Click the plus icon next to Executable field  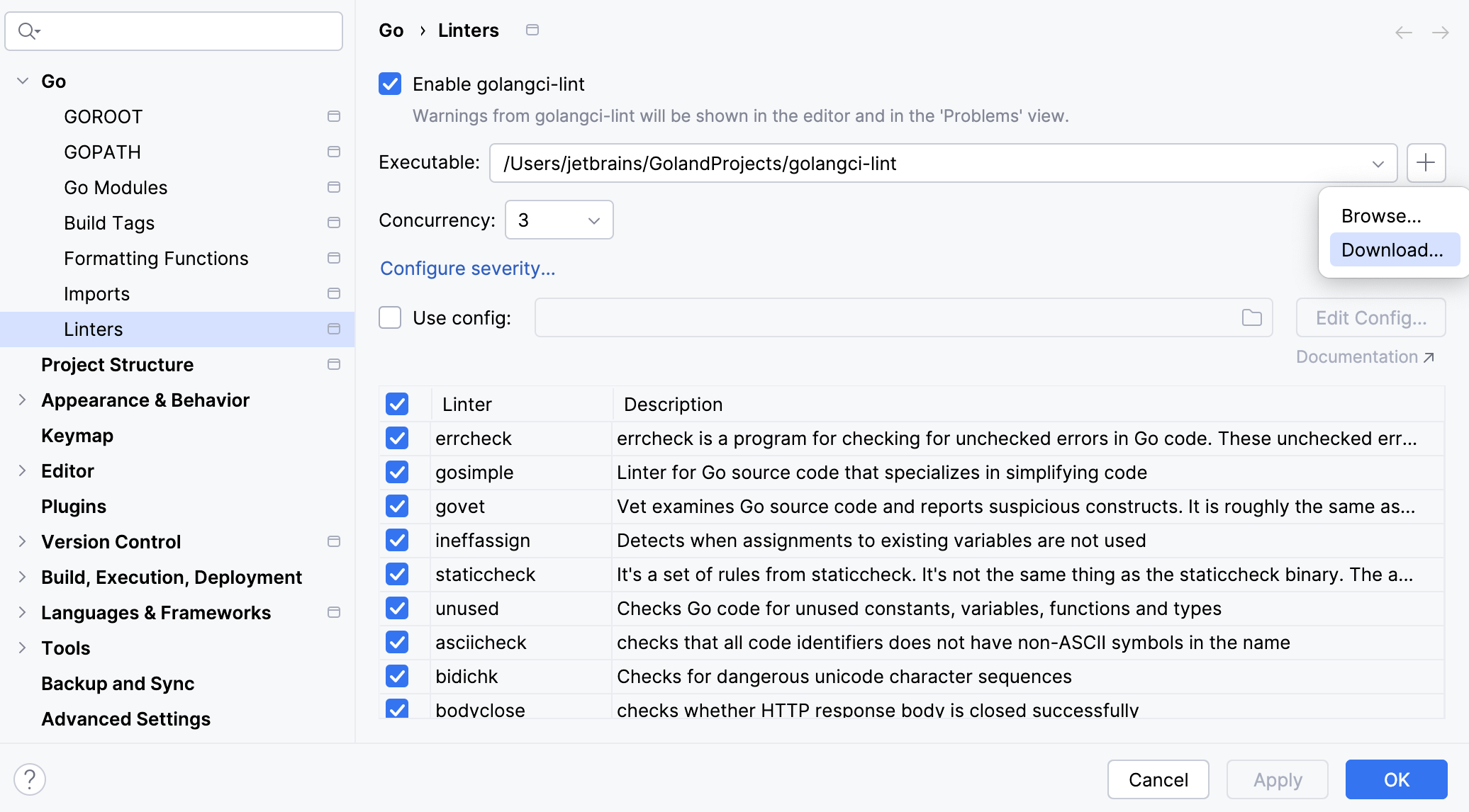click(x=1426, y=163)
